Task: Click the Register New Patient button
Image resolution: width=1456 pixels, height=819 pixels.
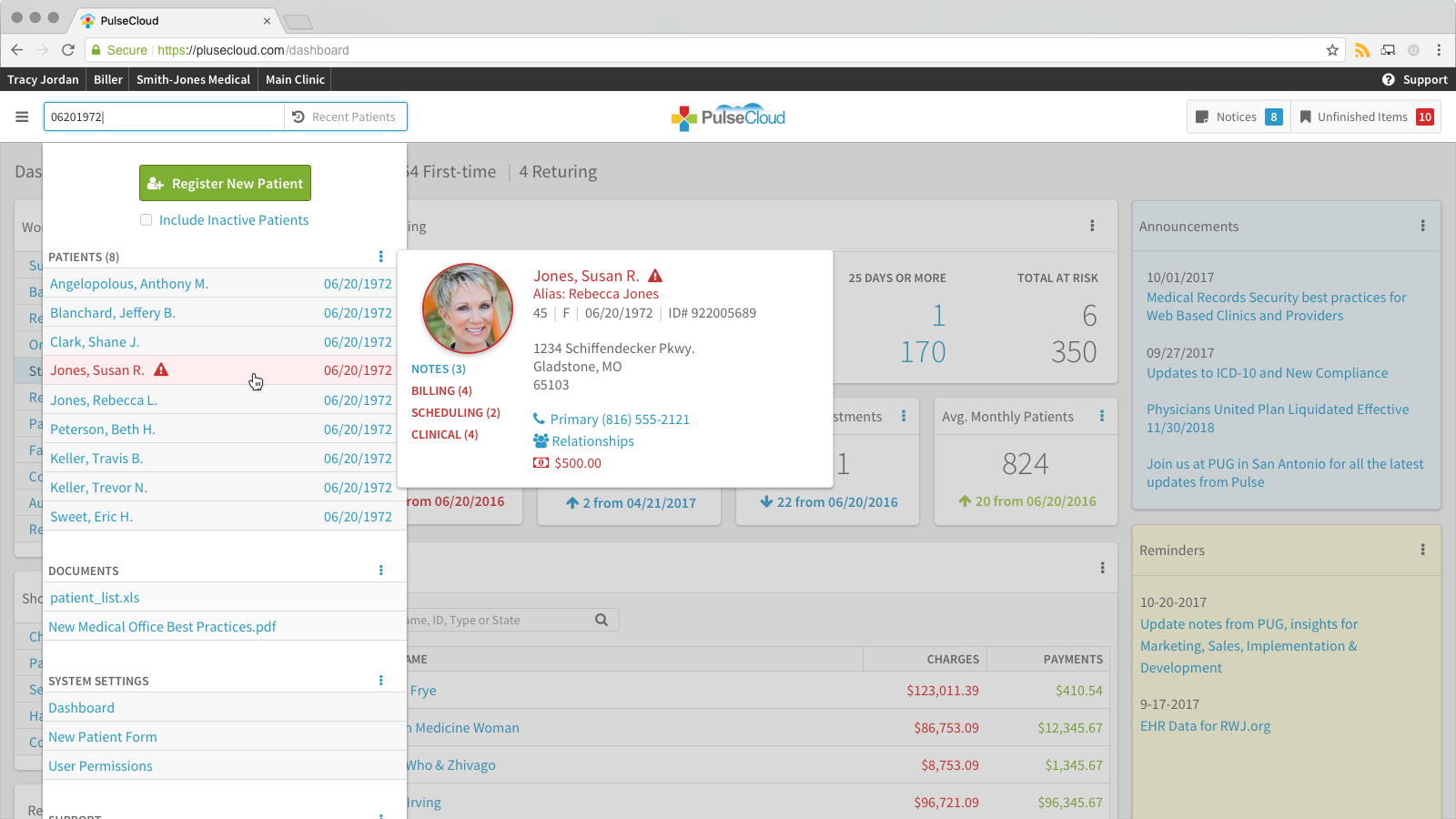Action: (x=225, y=183)
